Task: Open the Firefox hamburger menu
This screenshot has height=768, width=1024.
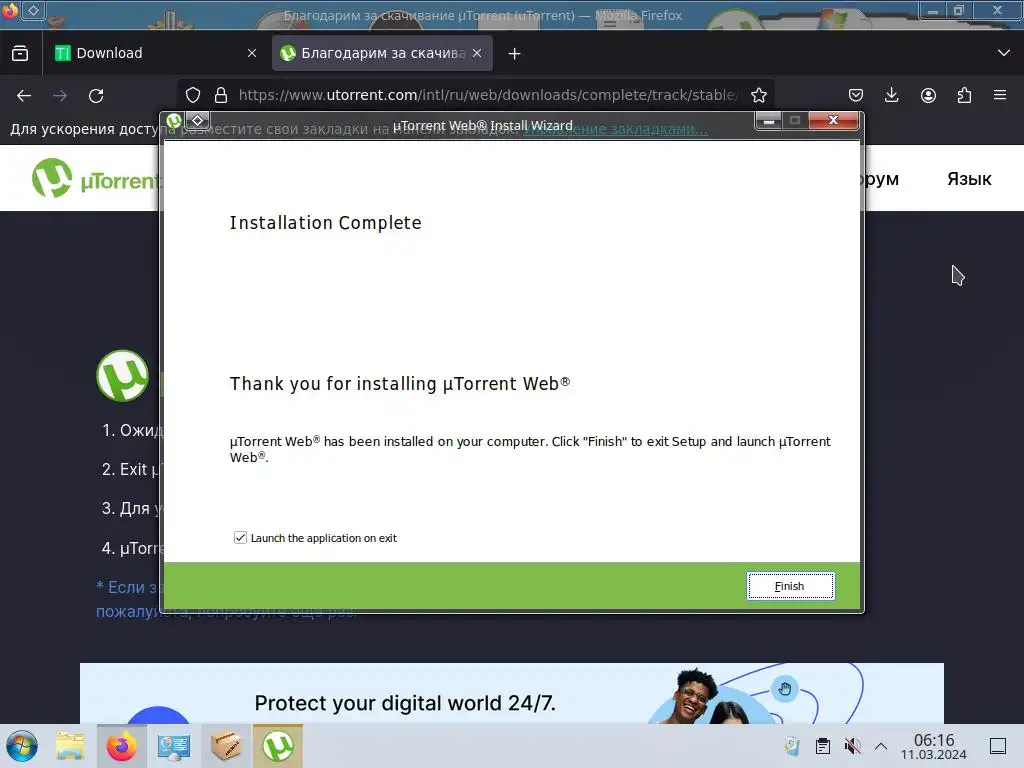Action: click(x=1000, y=95)
